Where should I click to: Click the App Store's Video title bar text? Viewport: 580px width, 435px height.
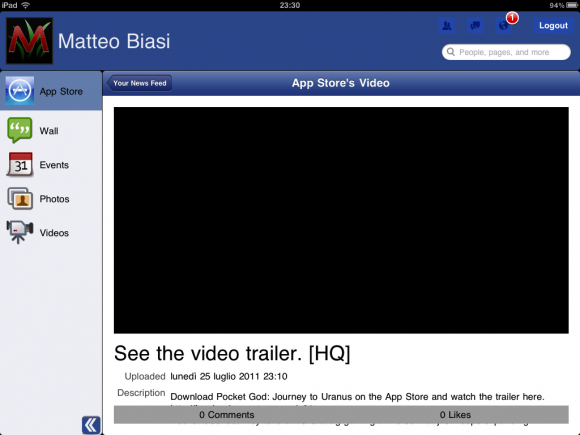pos(341,83)
